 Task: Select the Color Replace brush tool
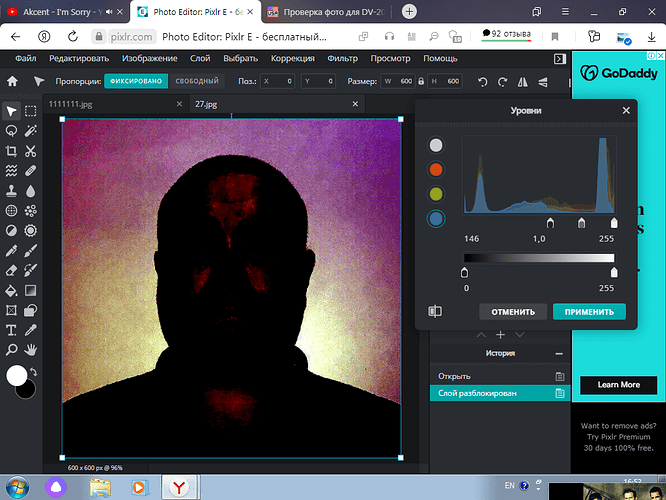30,270
